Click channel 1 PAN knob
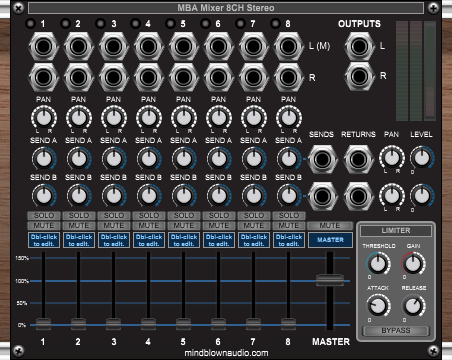The image size is (452, 360). (x=44, y=118)
